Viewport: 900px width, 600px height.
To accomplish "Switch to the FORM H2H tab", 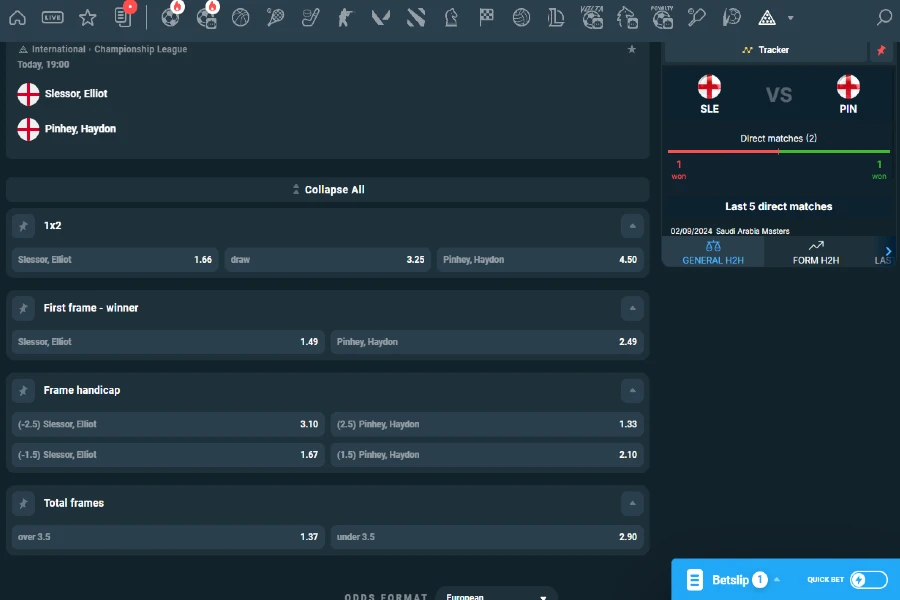I will coord(815,251).
